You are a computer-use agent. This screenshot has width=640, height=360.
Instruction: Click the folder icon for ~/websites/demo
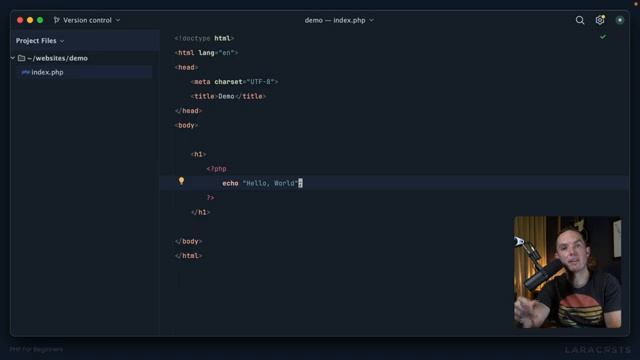(x=22, y=58)
